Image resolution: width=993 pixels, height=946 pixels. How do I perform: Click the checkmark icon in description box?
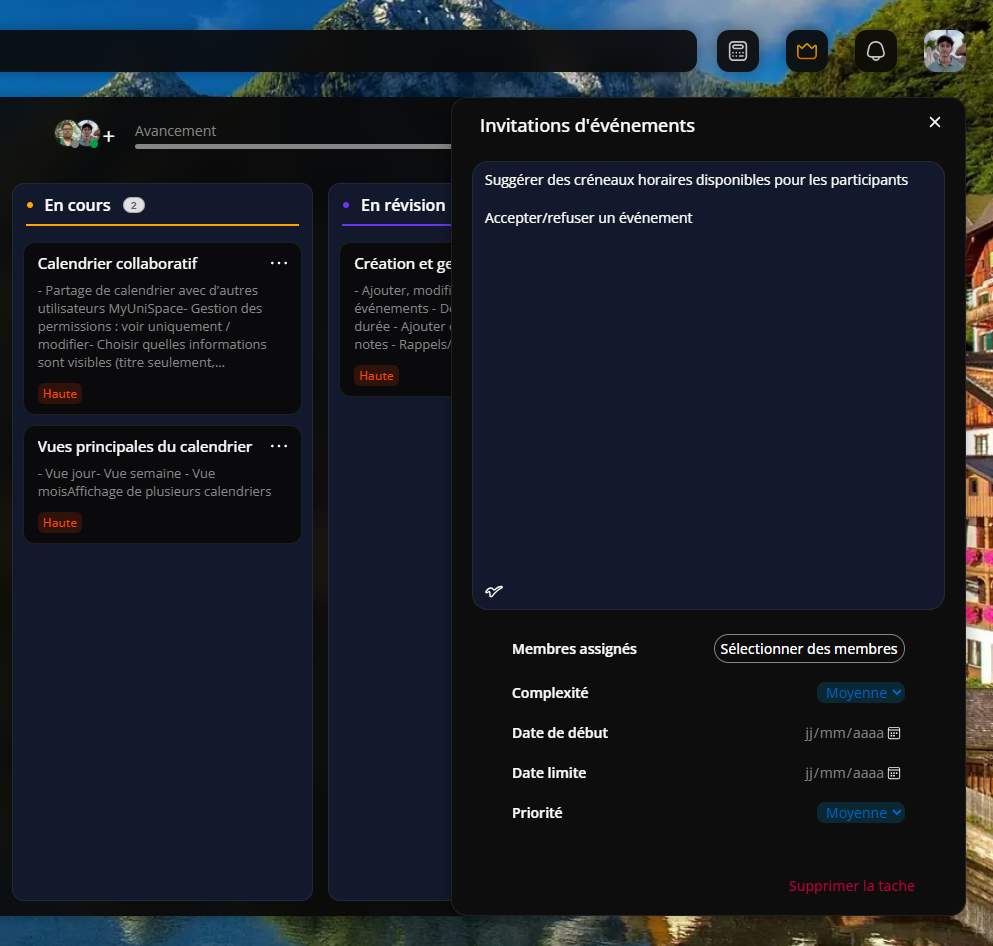tap(494, 591)
